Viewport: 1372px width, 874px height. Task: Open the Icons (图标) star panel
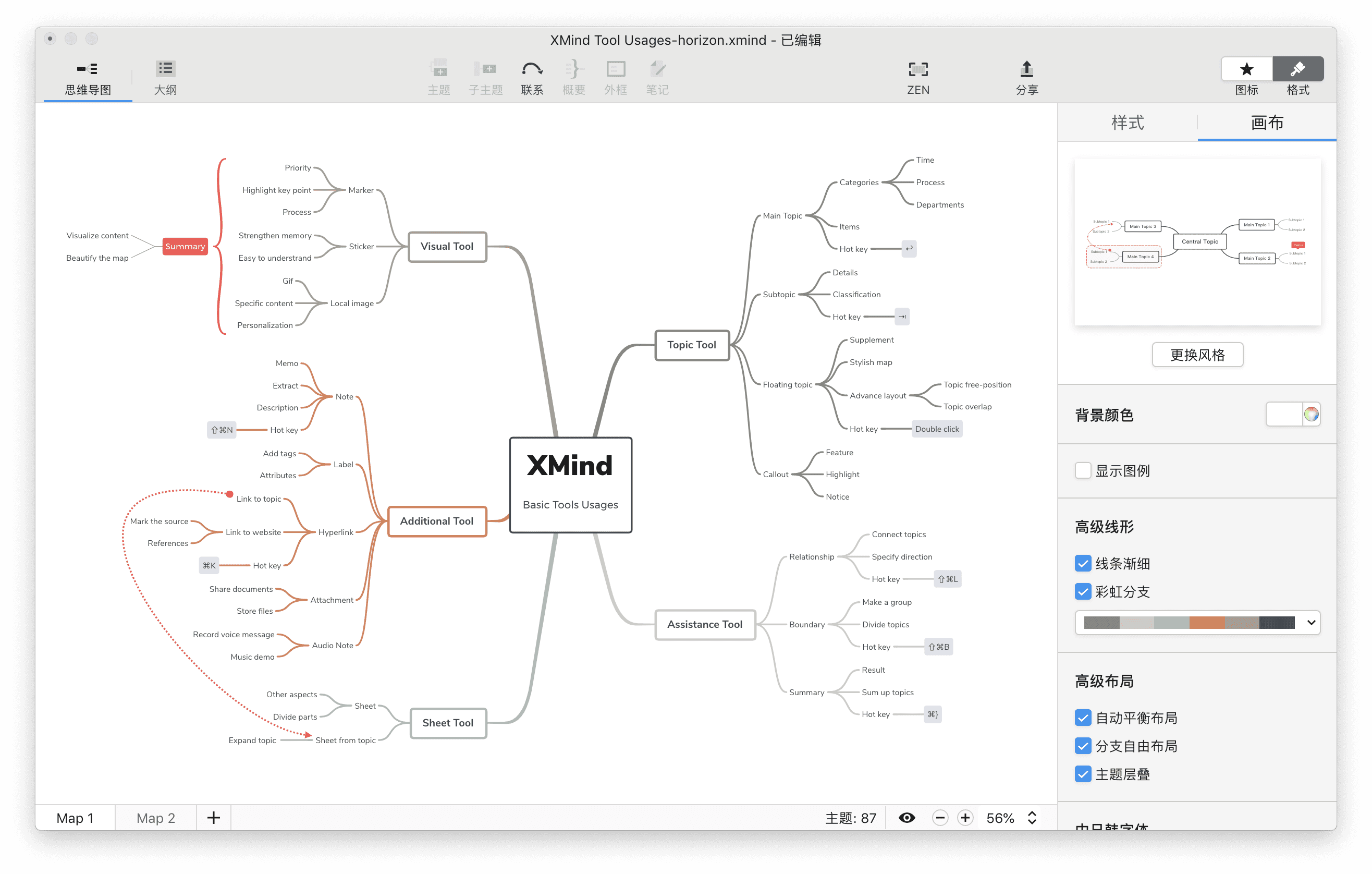point(1246,69)
